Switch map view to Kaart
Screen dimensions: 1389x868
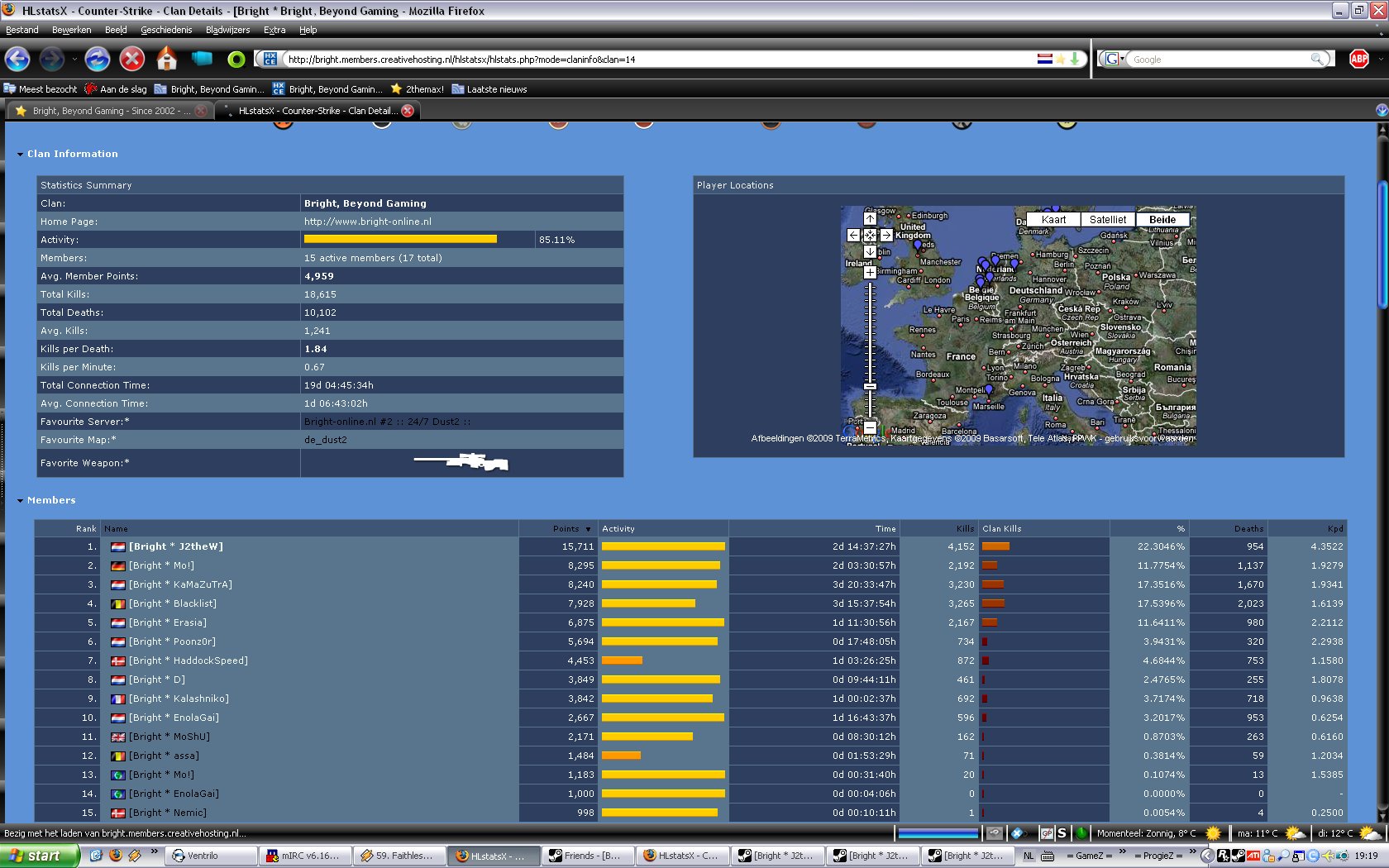pos(1053,220)
